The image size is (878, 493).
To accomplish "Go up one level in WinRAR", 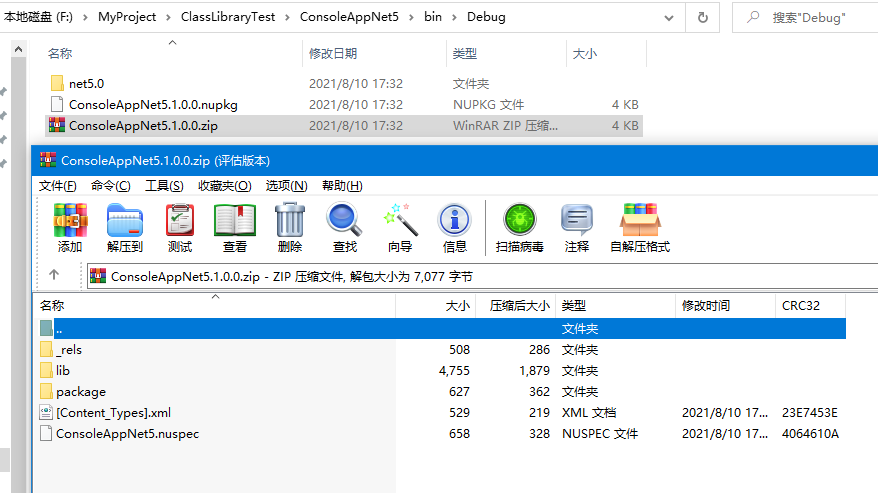I will tap(54, 275).
